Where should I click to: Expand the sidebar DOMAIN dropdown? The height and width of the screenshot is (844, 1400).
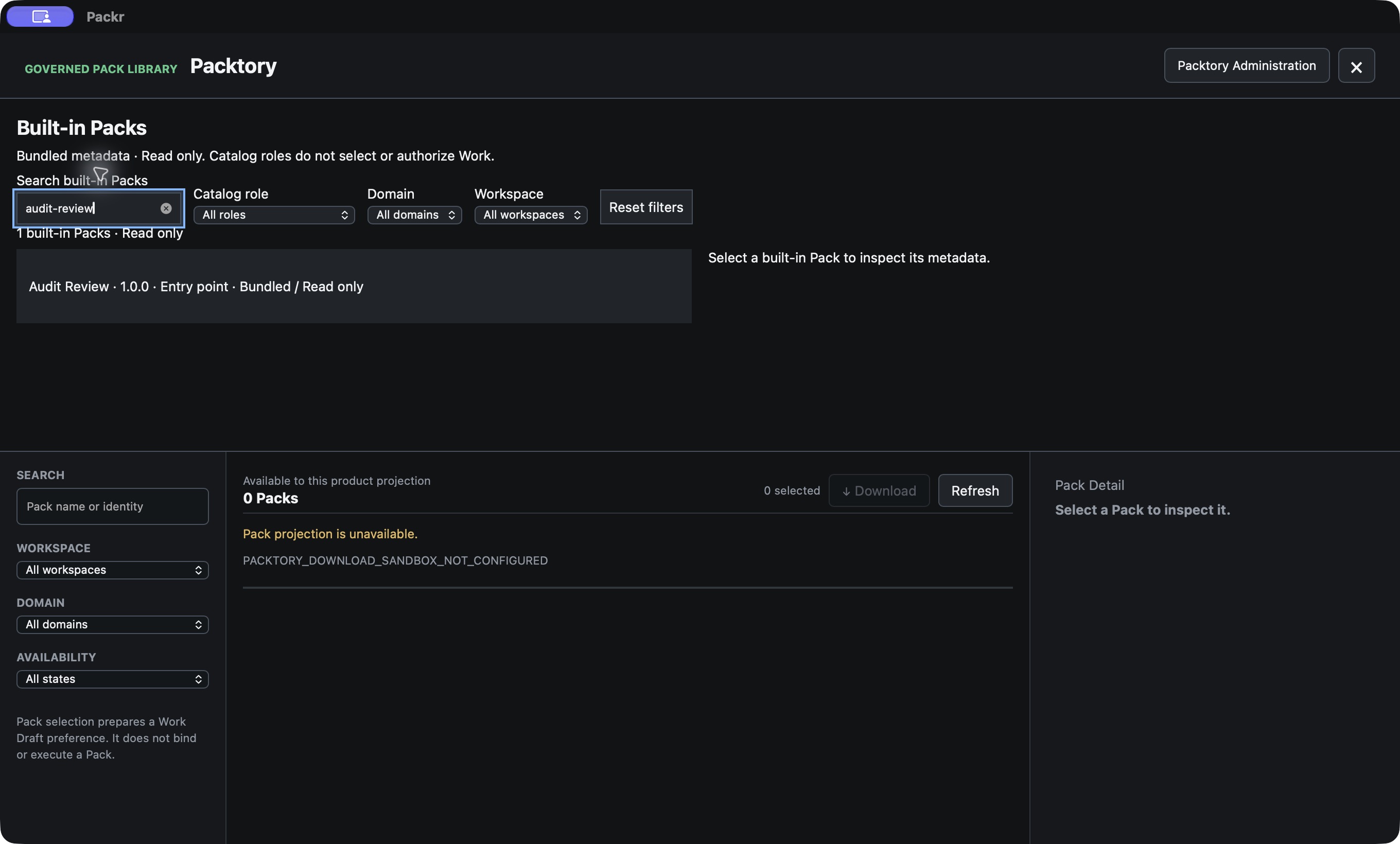point(113,624)
